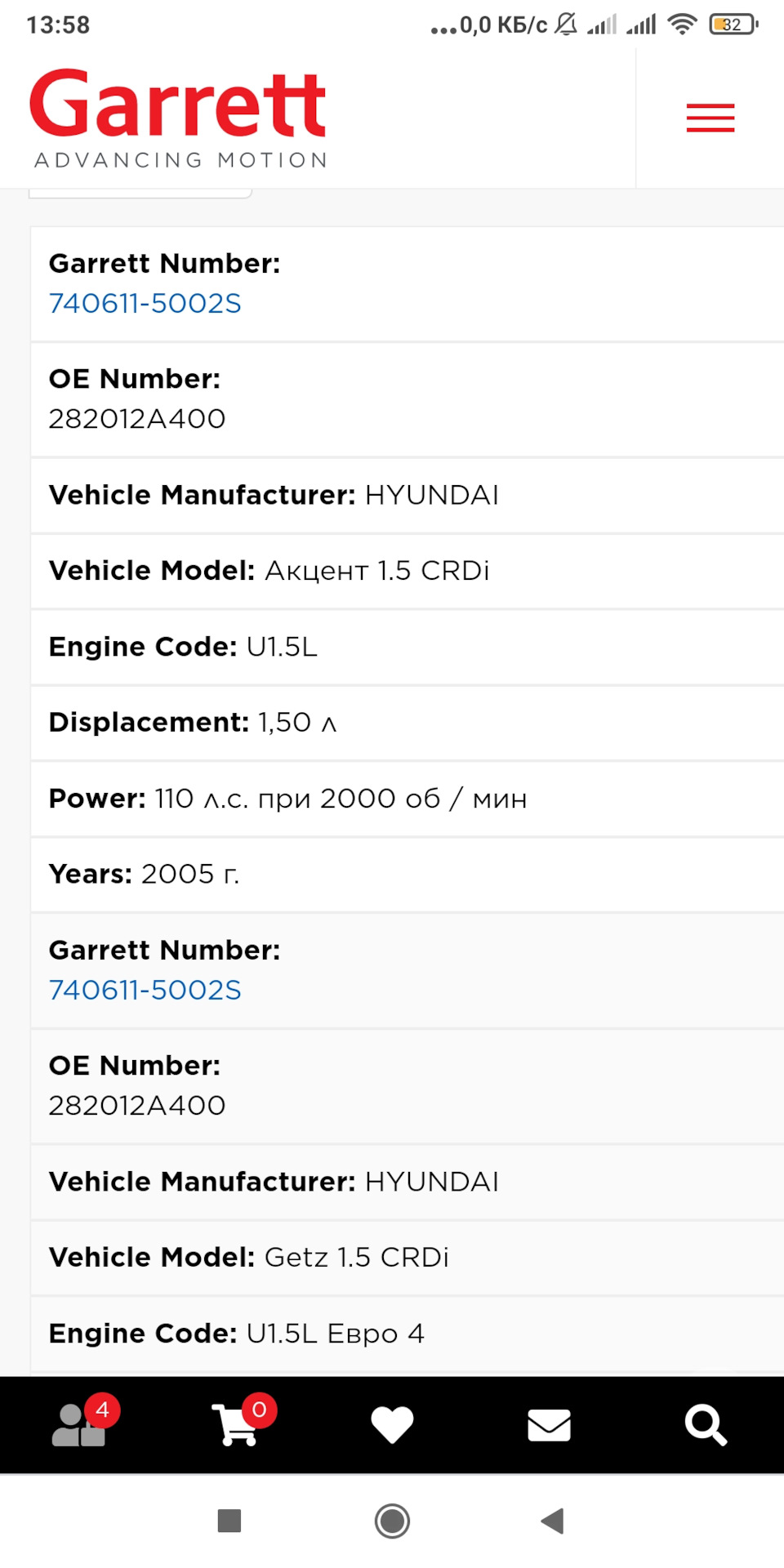The width and height of the screenshot is (784, 1568).
Task: Open the hamburger navigation menu
Action: click(x=710, y=118)
